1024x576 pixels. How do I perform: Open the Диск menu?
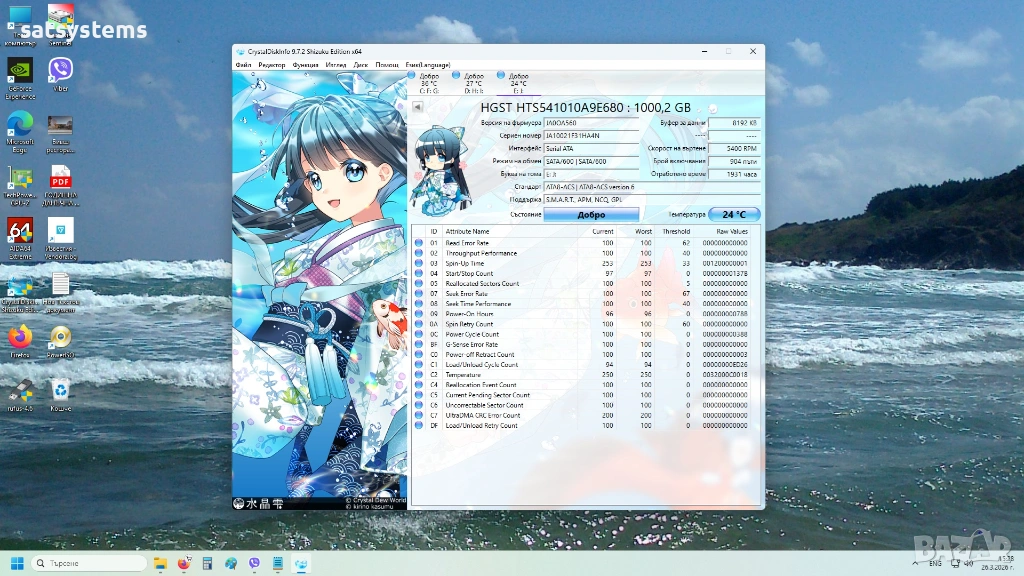pos(361,64)
